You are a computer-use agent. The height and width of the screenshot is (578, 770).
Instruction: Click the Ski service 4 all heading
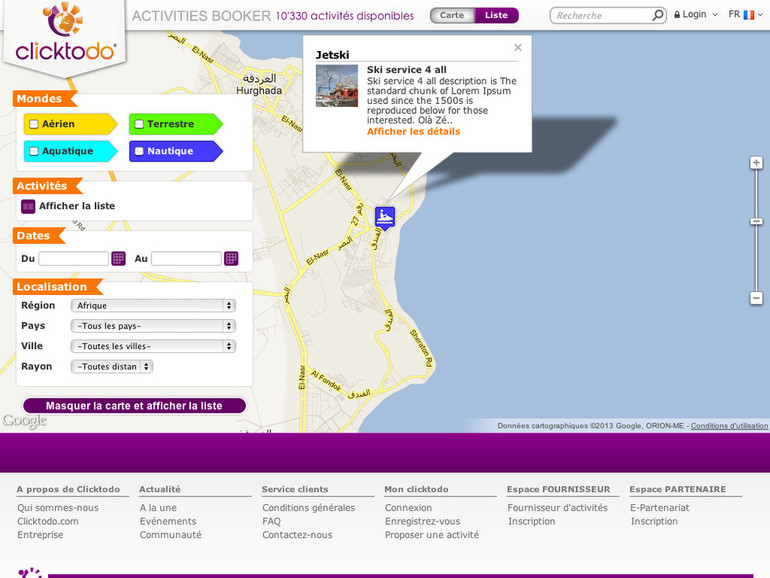(407, 70)
